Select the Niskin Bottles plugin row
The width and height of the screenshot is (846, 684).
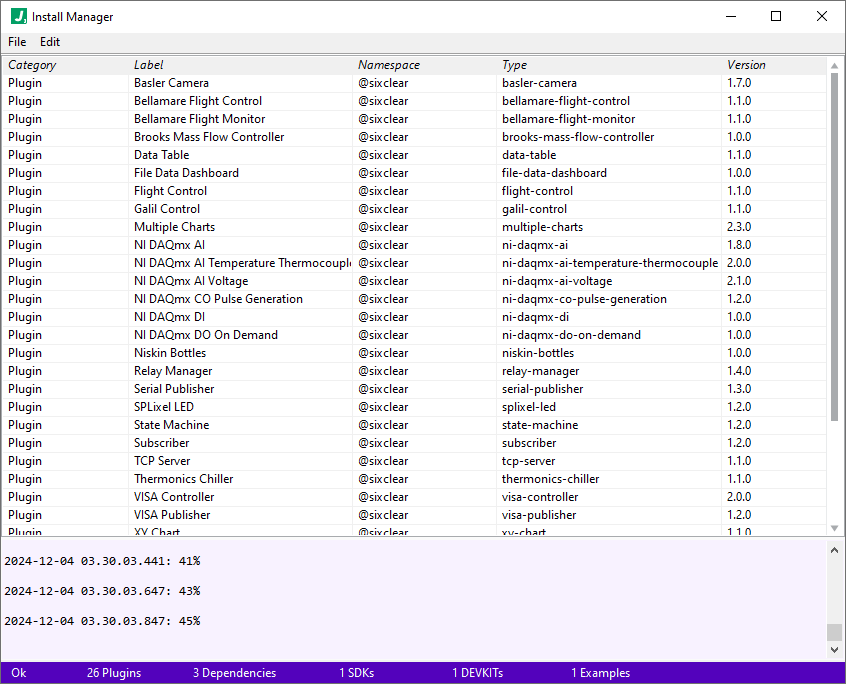click(x=300, y=352)
